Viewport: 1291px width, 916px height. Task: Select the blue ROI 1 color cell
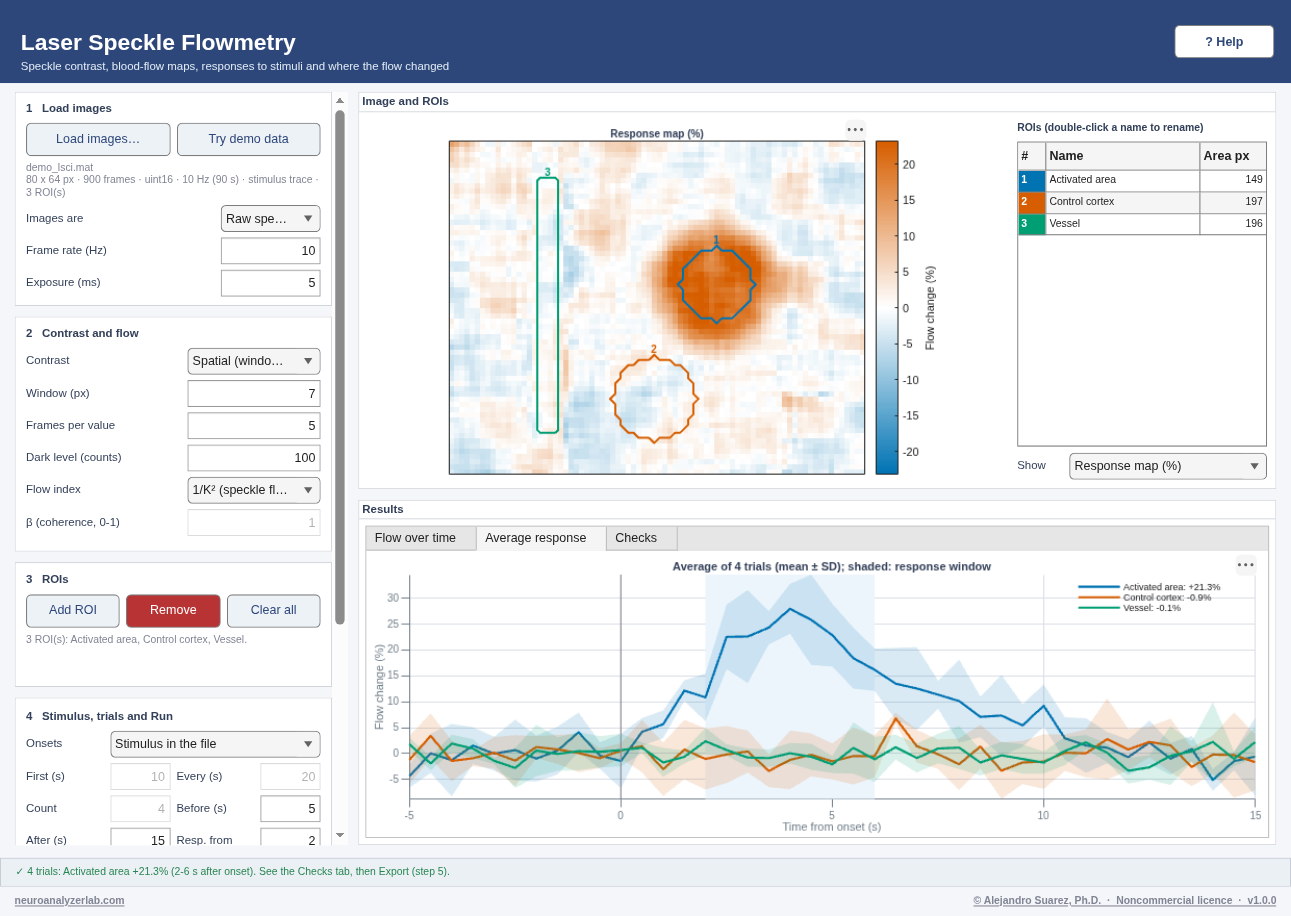(x=1031, y=181)
